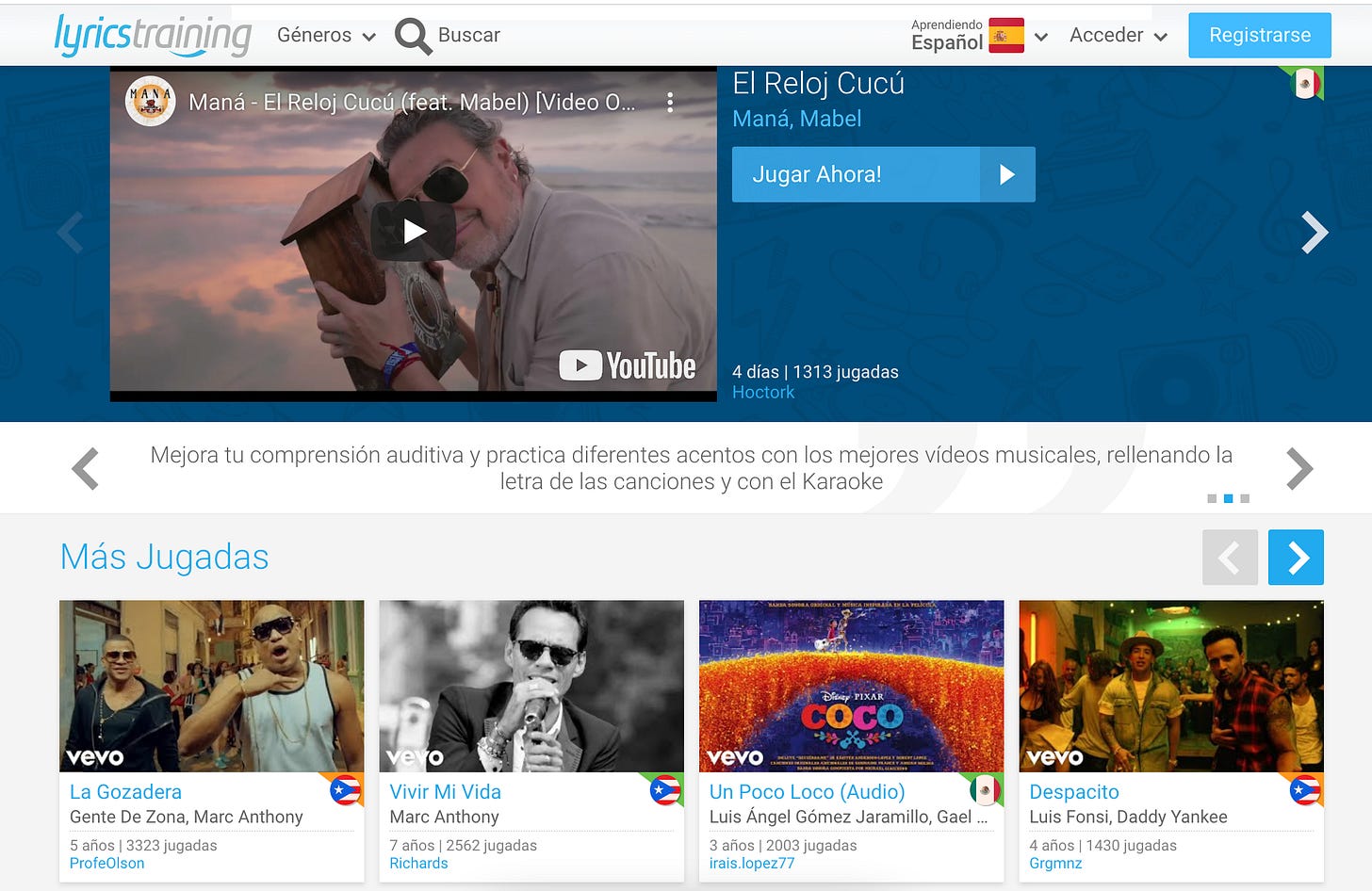The image size is (1372, 891).
Task: Click the Mexico flag for El Reloj Cucú
Action: click(x=1305, y=84)
